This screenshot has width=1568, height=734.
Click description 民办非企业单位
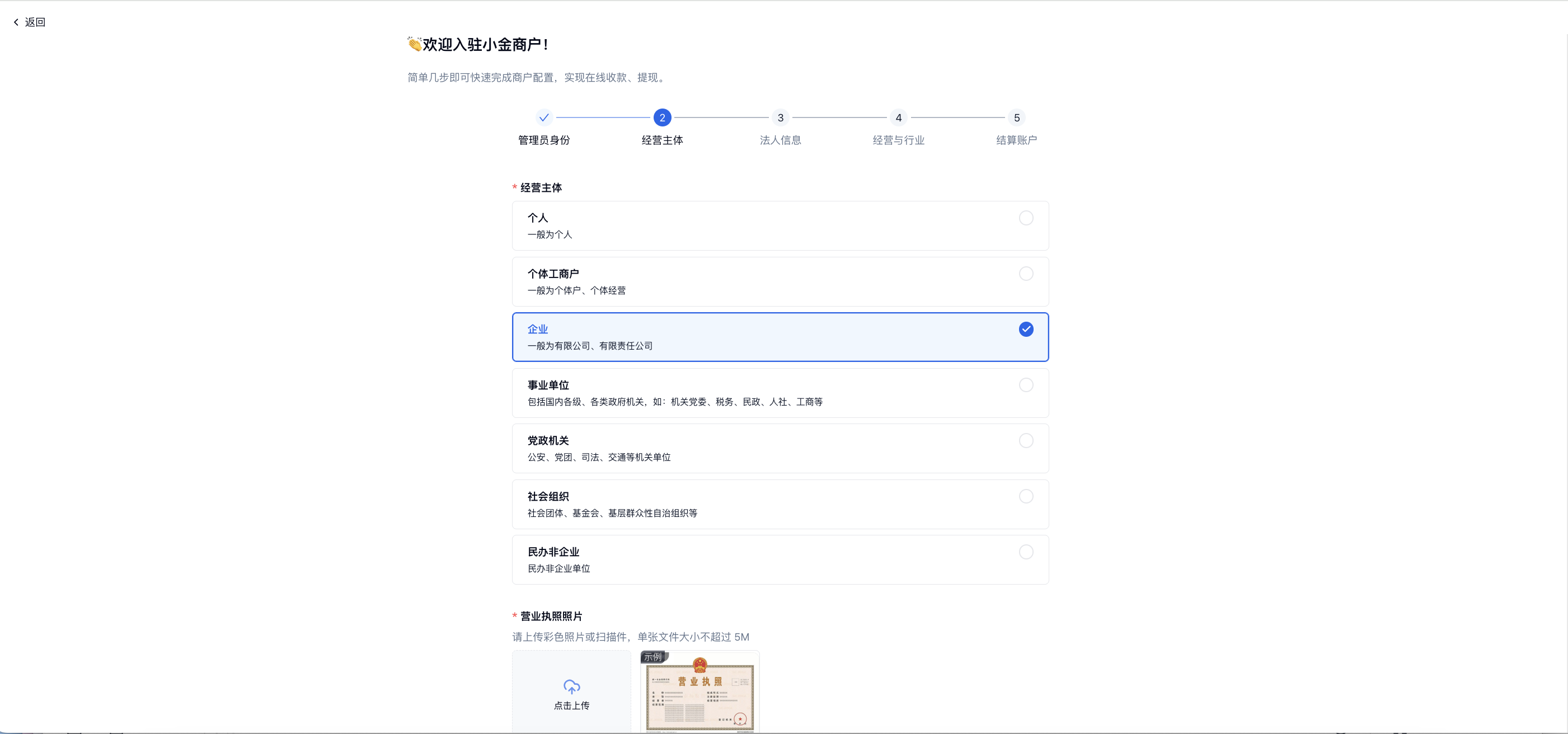(x=559, y=568)
